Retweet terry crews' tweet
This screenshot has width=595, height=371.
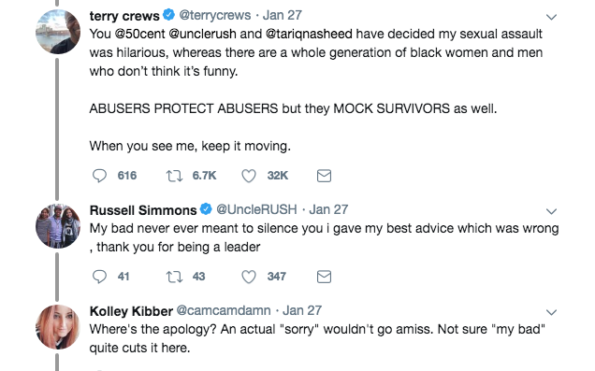174,176
